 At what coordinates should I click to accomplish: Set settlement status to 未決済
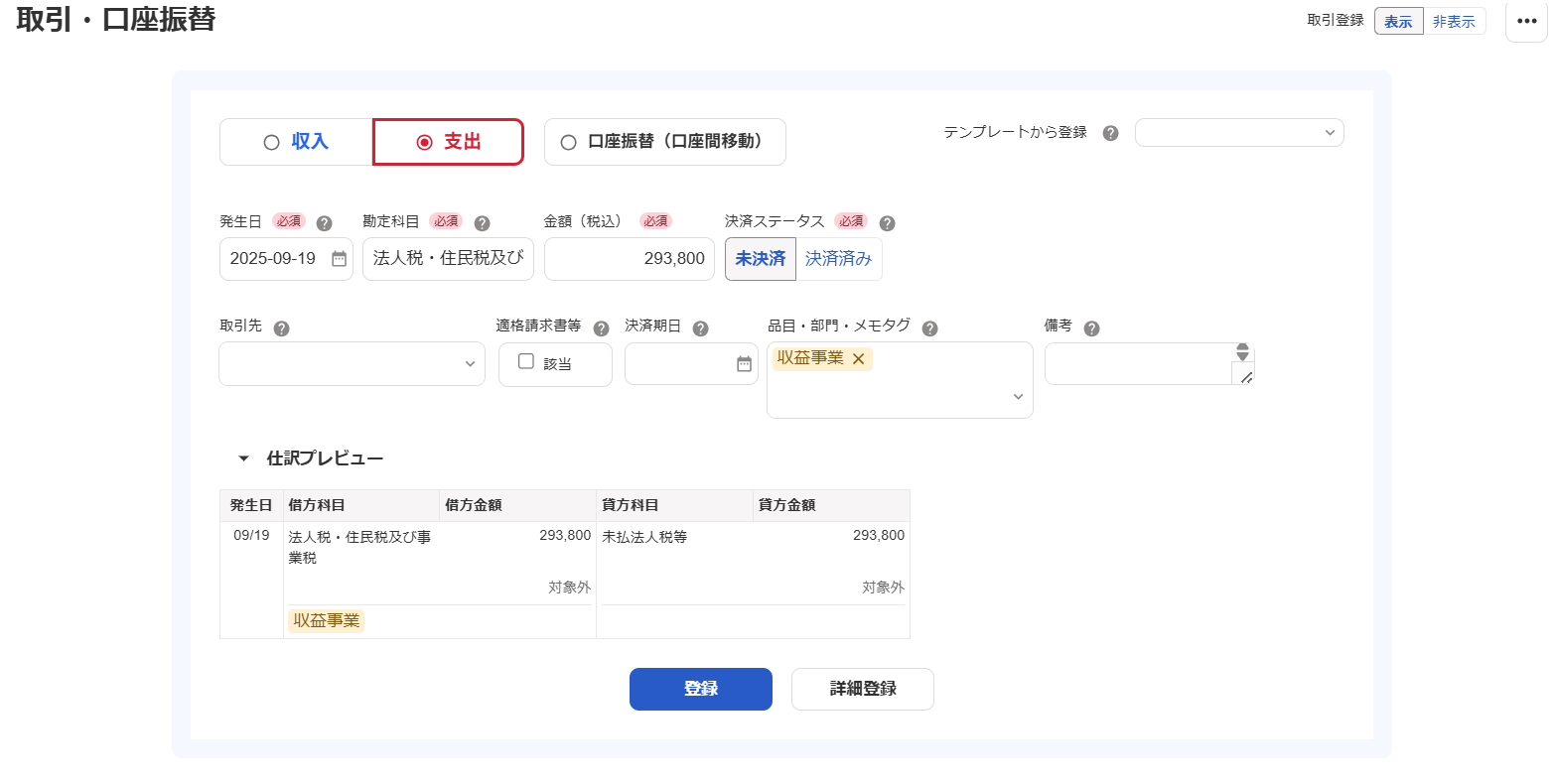[x=761, y=259]
